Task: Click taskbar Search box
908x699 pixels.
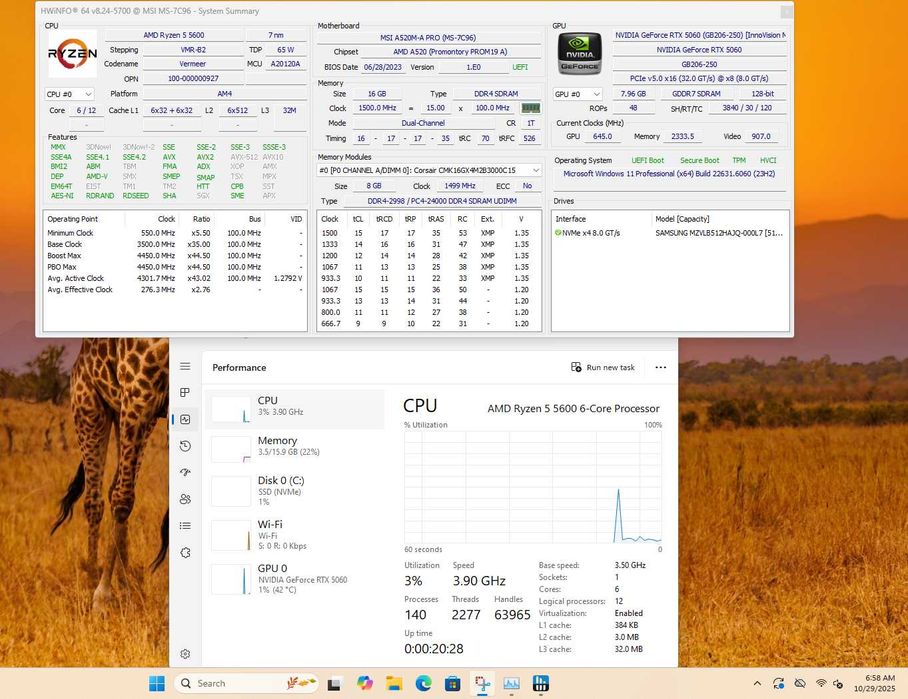Action: pyautogui.click(x=246, y=683)
